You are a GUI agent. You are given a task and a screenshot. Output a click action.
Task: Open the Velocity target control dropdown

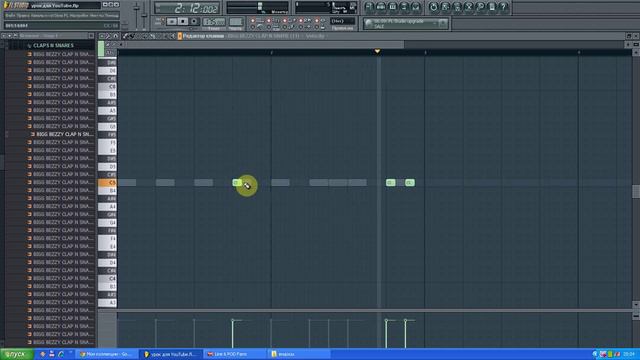[x=315, y=36]
